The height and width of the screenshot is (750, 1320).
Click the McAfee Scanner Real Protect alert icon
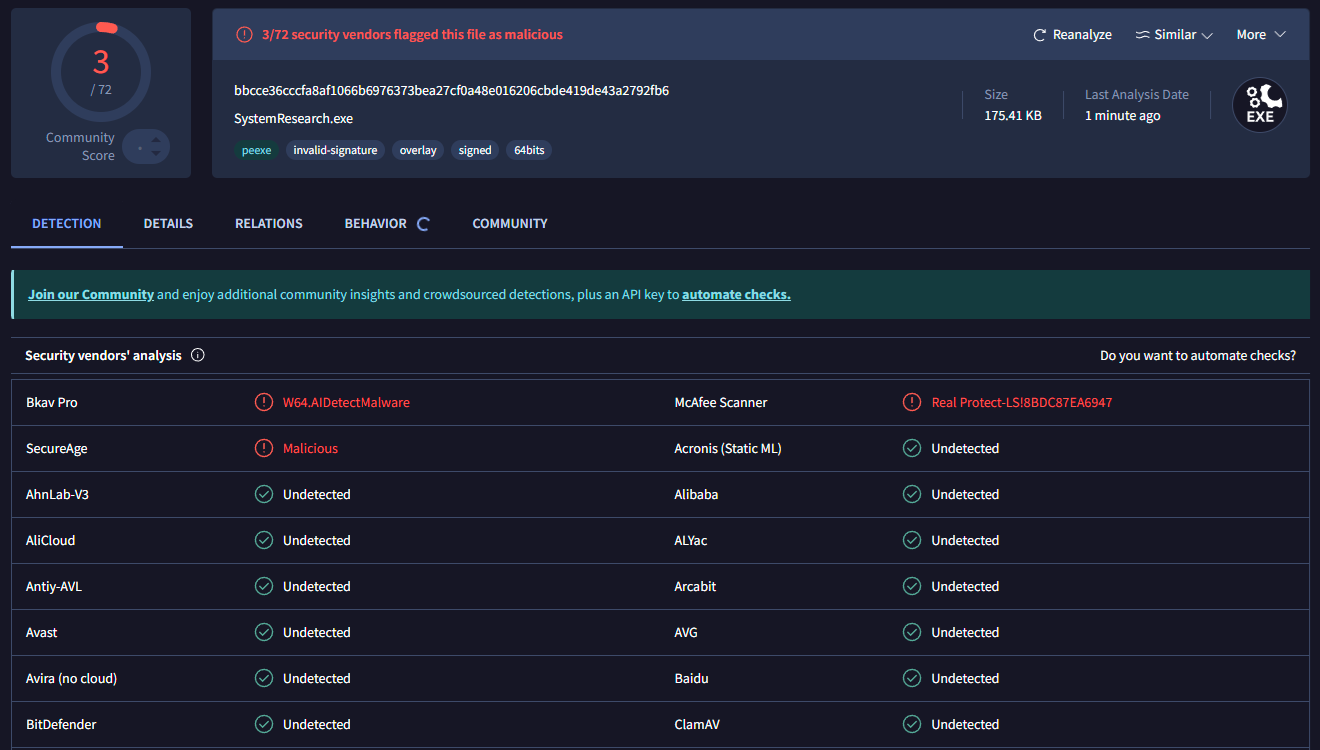(x=912, y=402)
